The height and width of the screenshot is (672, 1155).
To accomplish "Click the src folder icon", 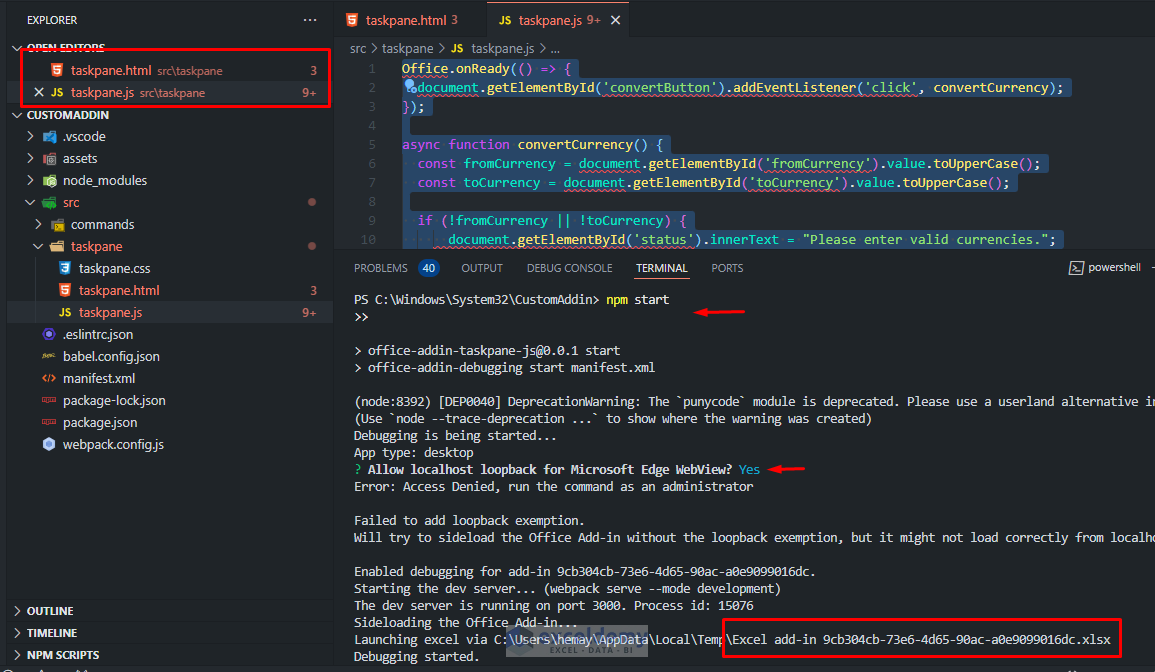I will click(x=49, y=203).
